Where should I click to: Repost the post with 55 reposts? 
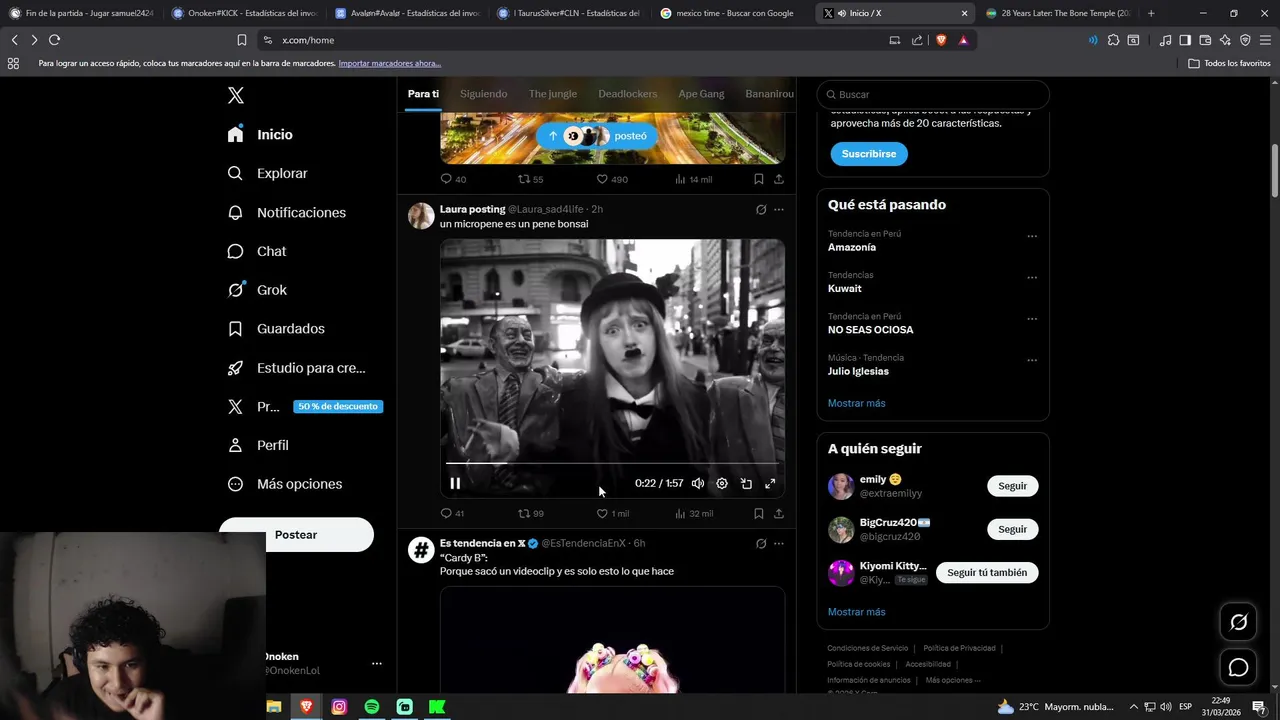(530, 179)
